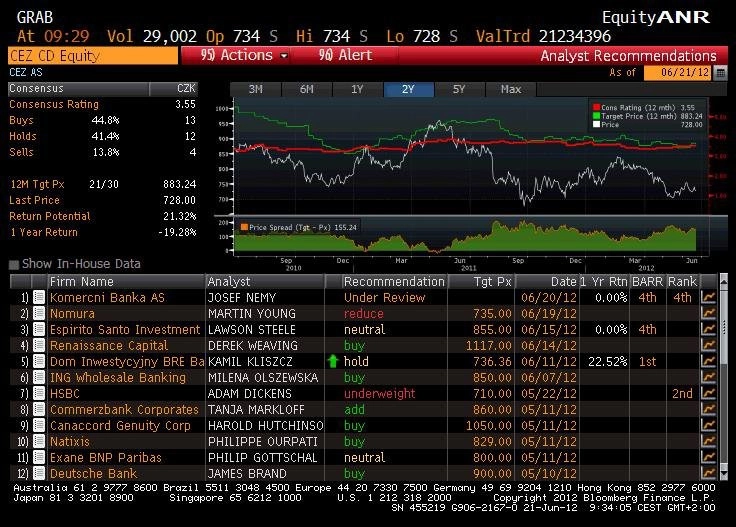Open chart icon for Renaissance Capital row
Screen dimensions: 736x527
pyautogui.click(x=708, y=345)
